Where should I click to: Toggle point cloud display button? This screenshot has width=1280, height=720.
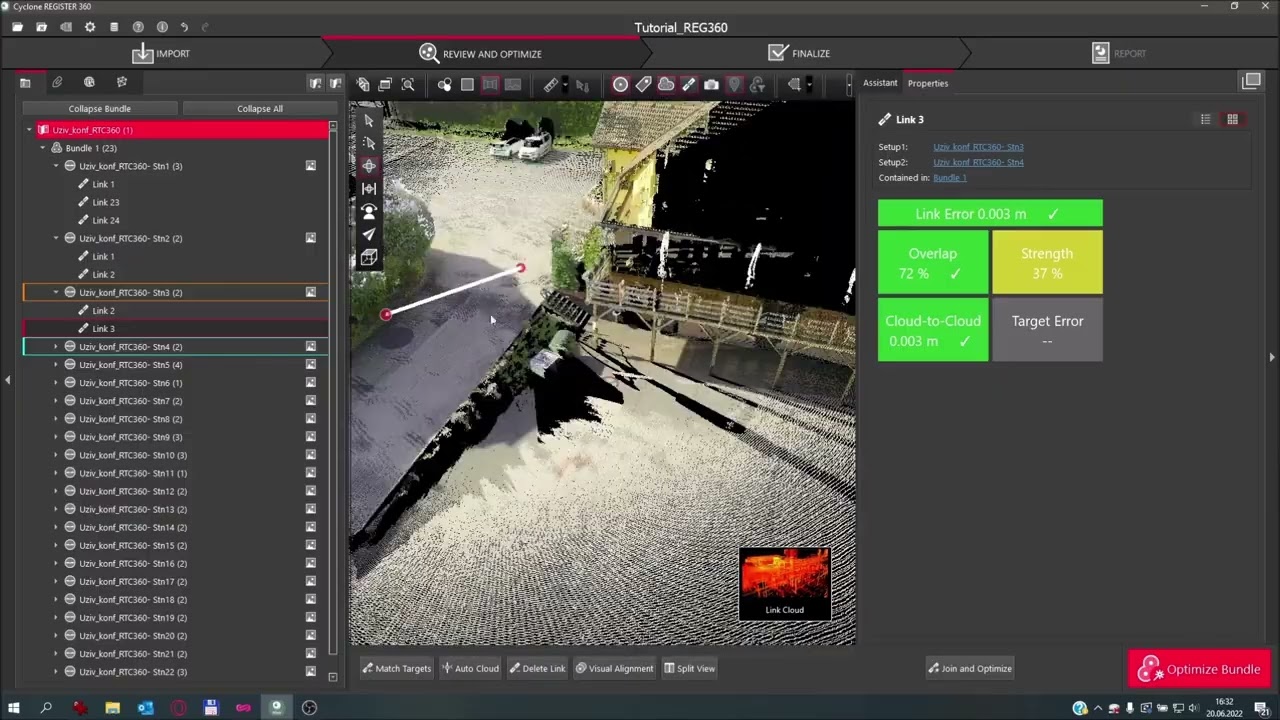(666, 85)
